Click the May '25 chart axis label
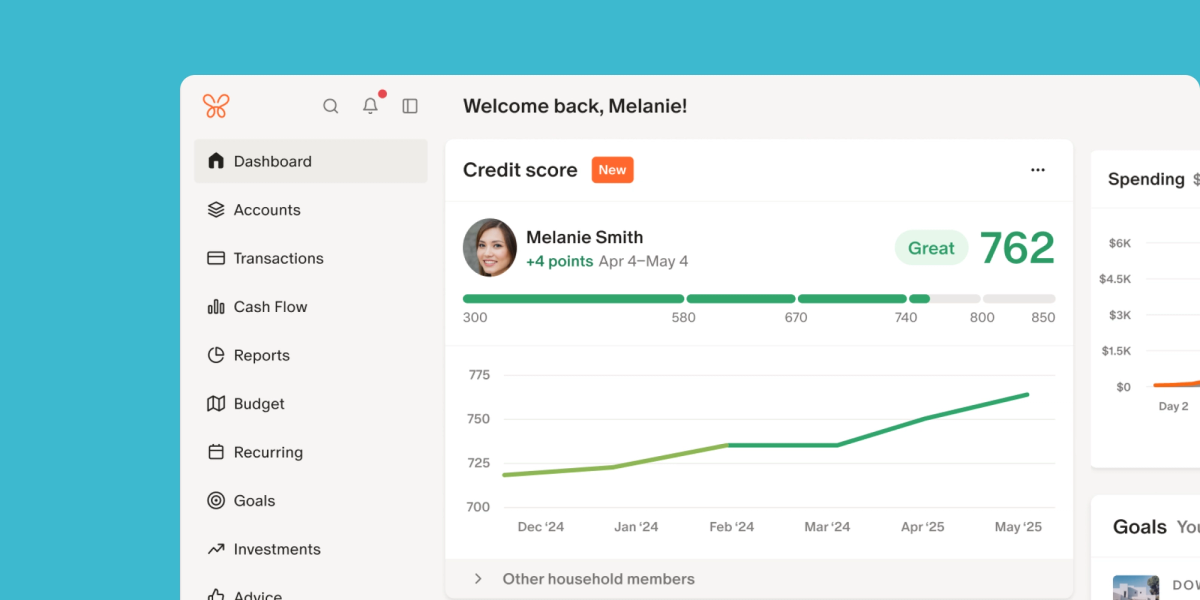Screen dimensions: 1200x600 point(1018,527)
